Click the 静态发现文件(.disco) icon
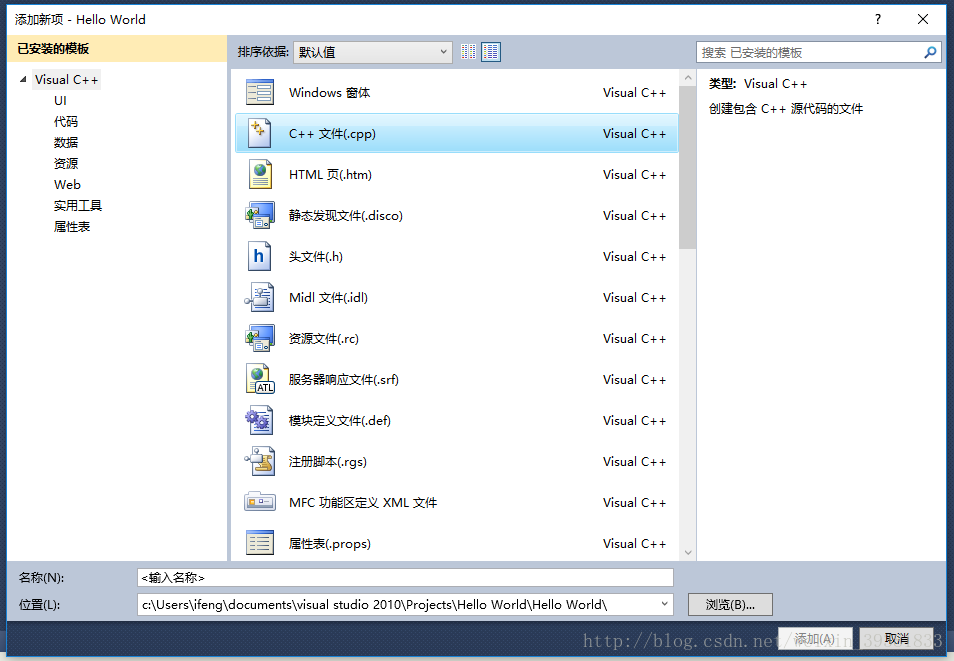This screenshot has width=954, height=661. [x=260, y=215]
